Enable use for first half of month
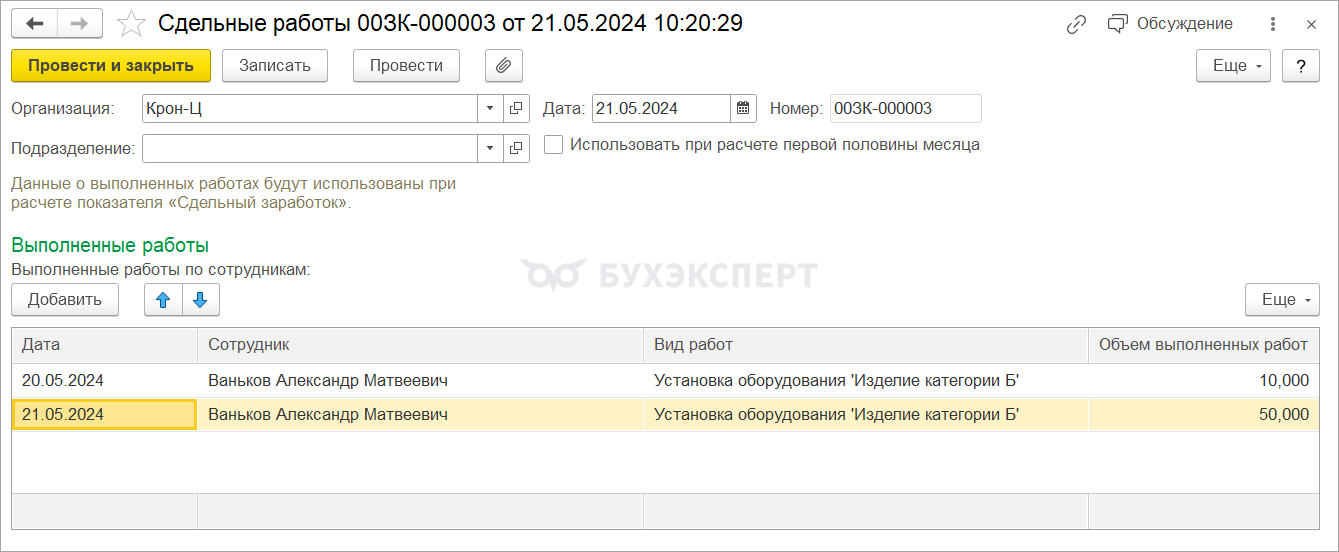 click(553, 145)
